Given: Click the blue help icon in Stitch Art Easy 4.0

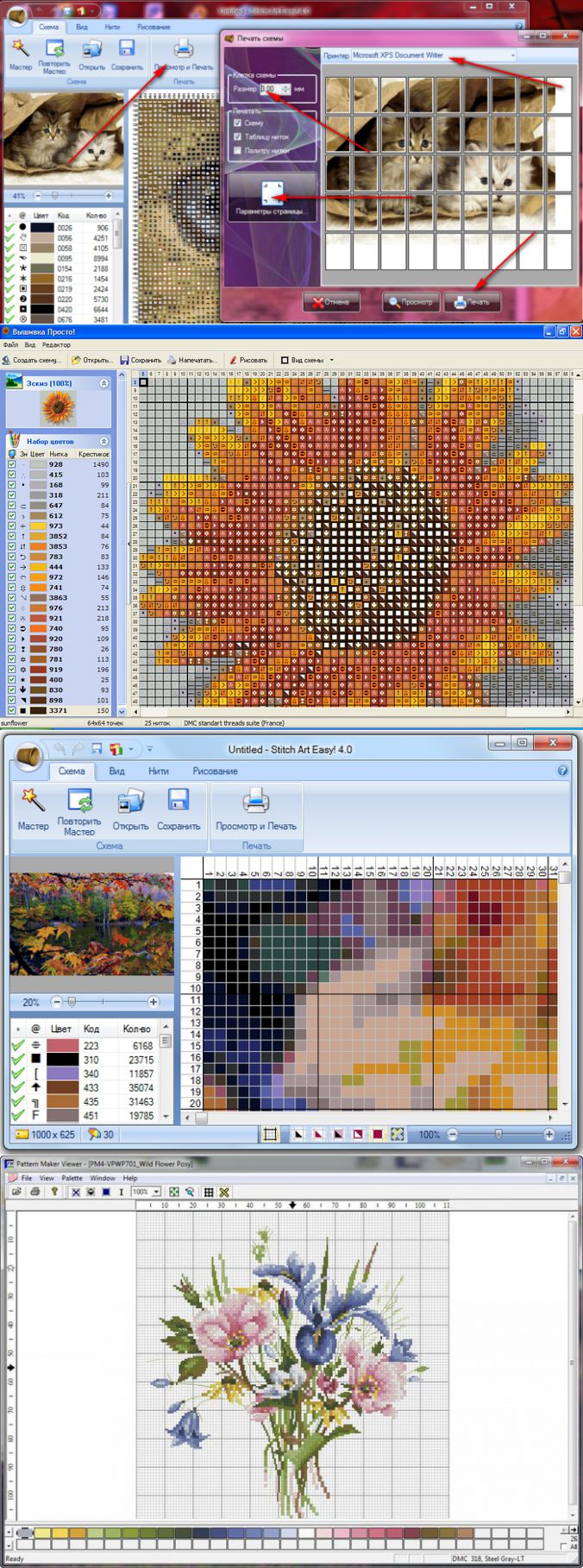Looking at the screenshot, I should [x=562, y=770].
